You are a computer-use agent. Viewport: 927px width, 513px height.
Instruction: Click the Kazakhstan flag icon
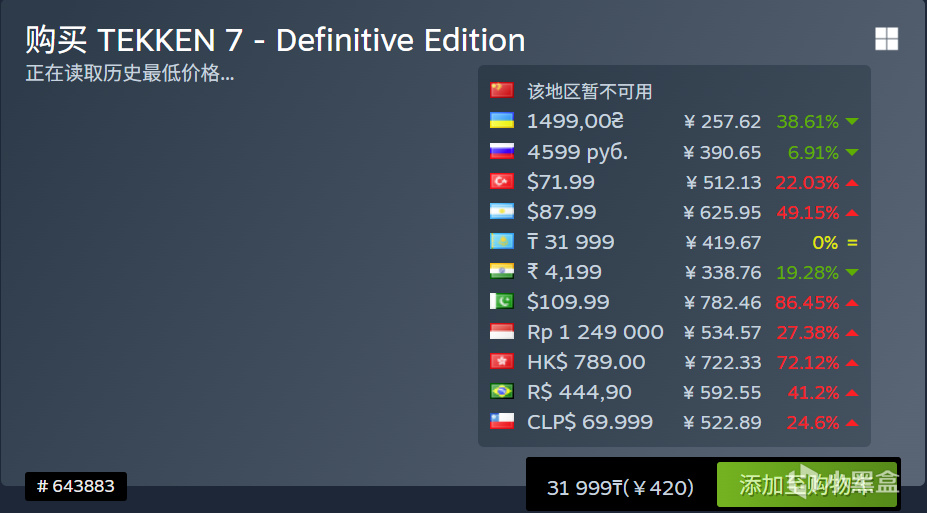tap(501, 242)
